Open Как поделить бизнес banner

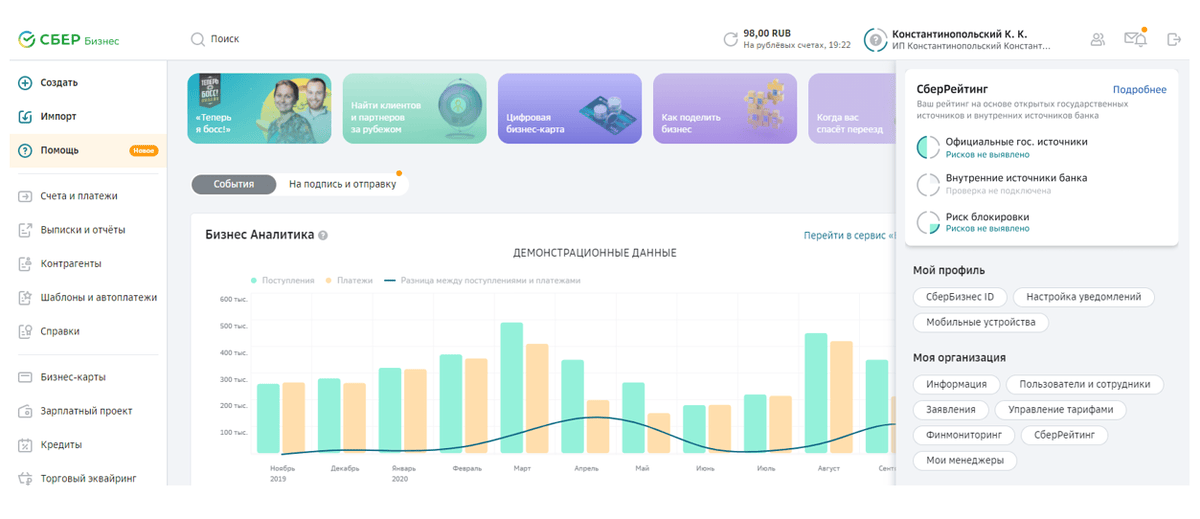pos(725,108)
